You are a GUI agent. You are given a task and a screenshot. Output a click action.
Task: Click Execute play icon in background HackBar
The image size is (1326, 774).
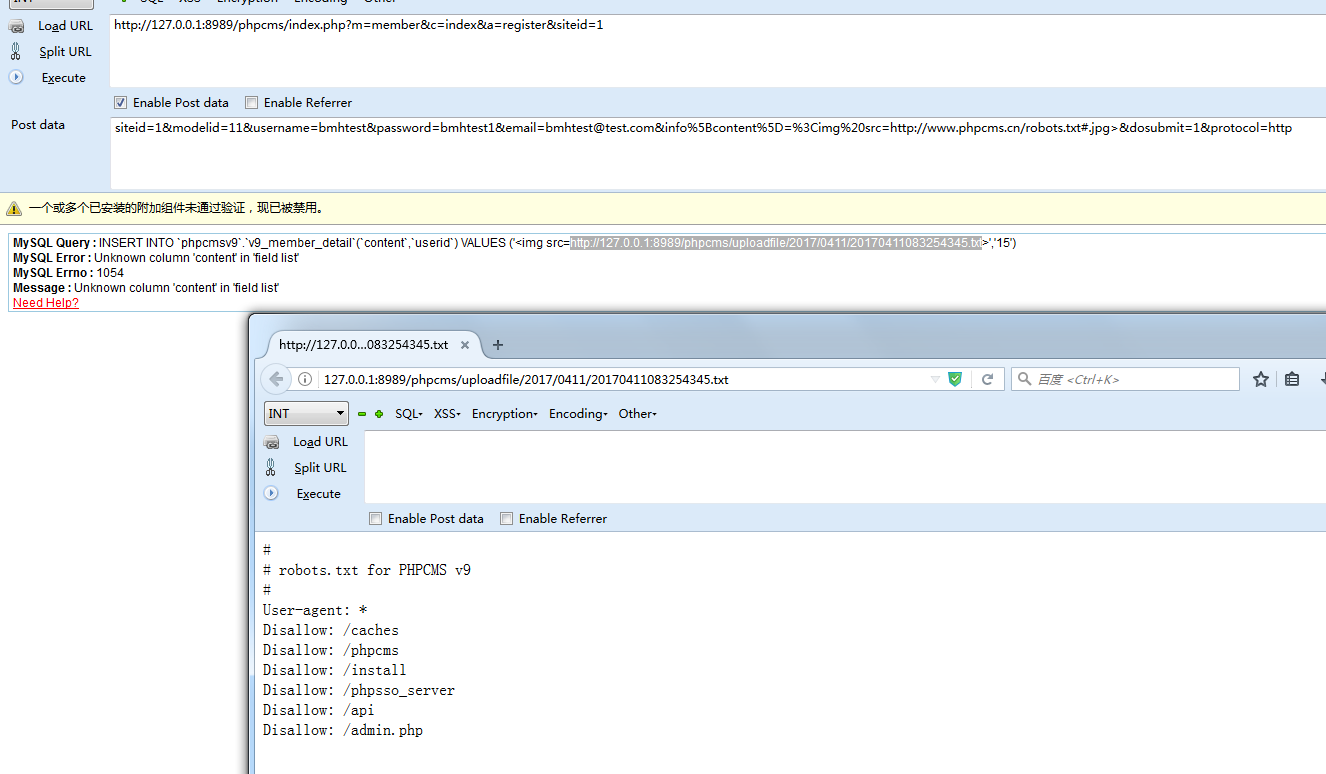click(16, 77)
